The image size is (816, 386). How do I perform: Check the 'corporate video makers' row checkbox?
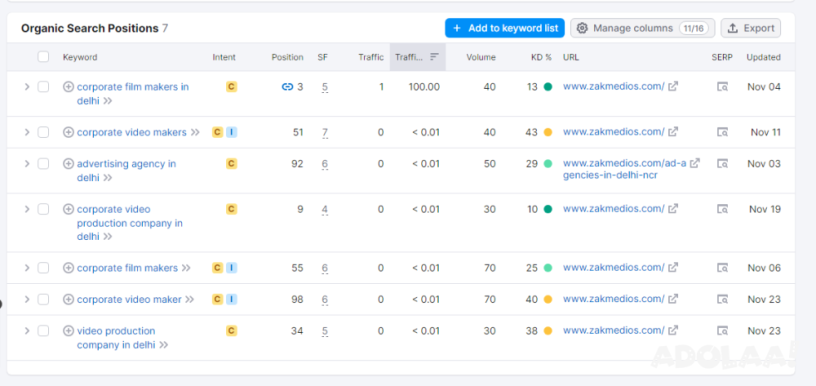[43, 132]
